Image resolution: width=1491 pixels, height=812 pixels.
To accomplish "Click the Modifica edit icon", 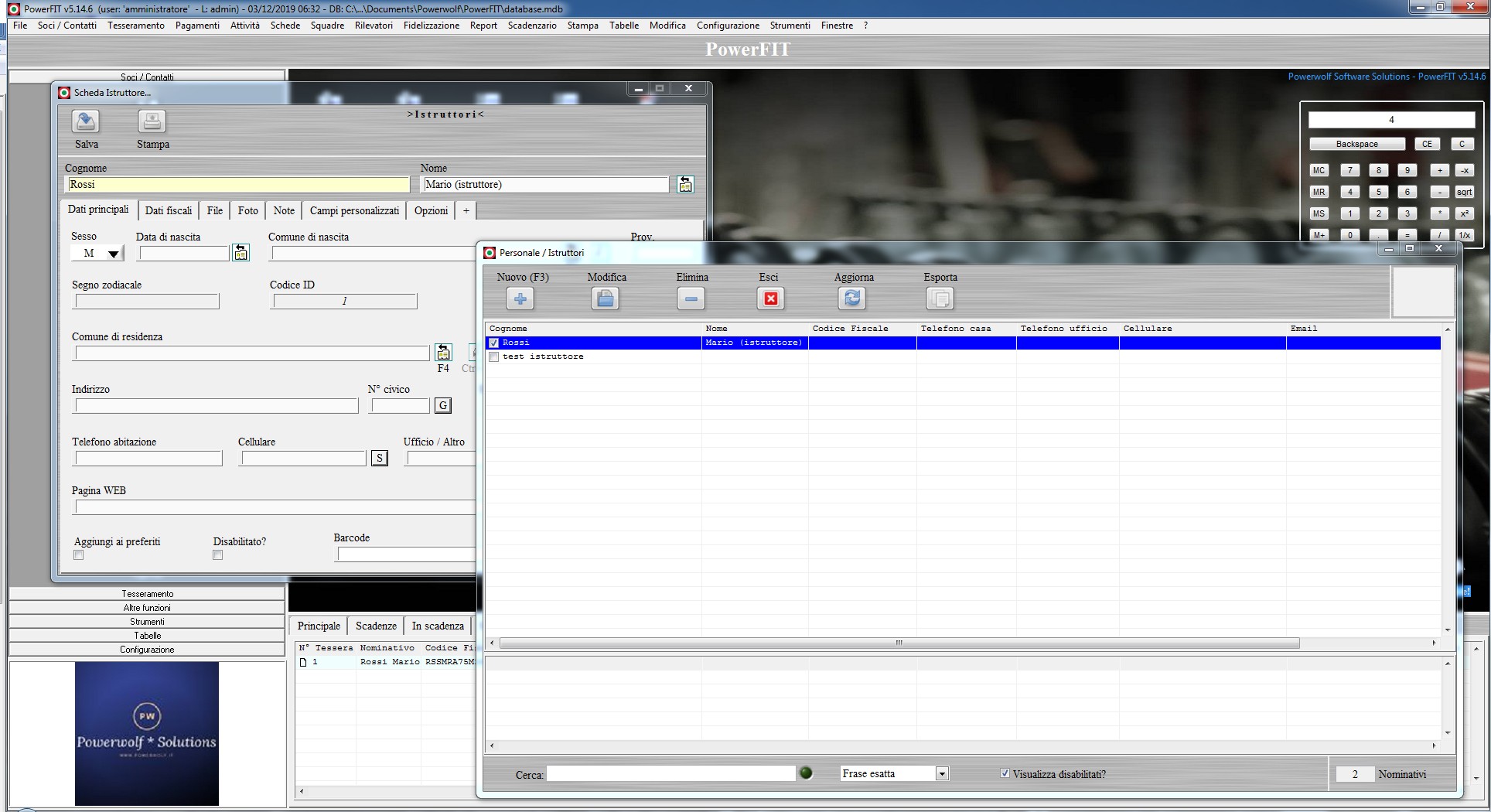I will pos(606,299).
